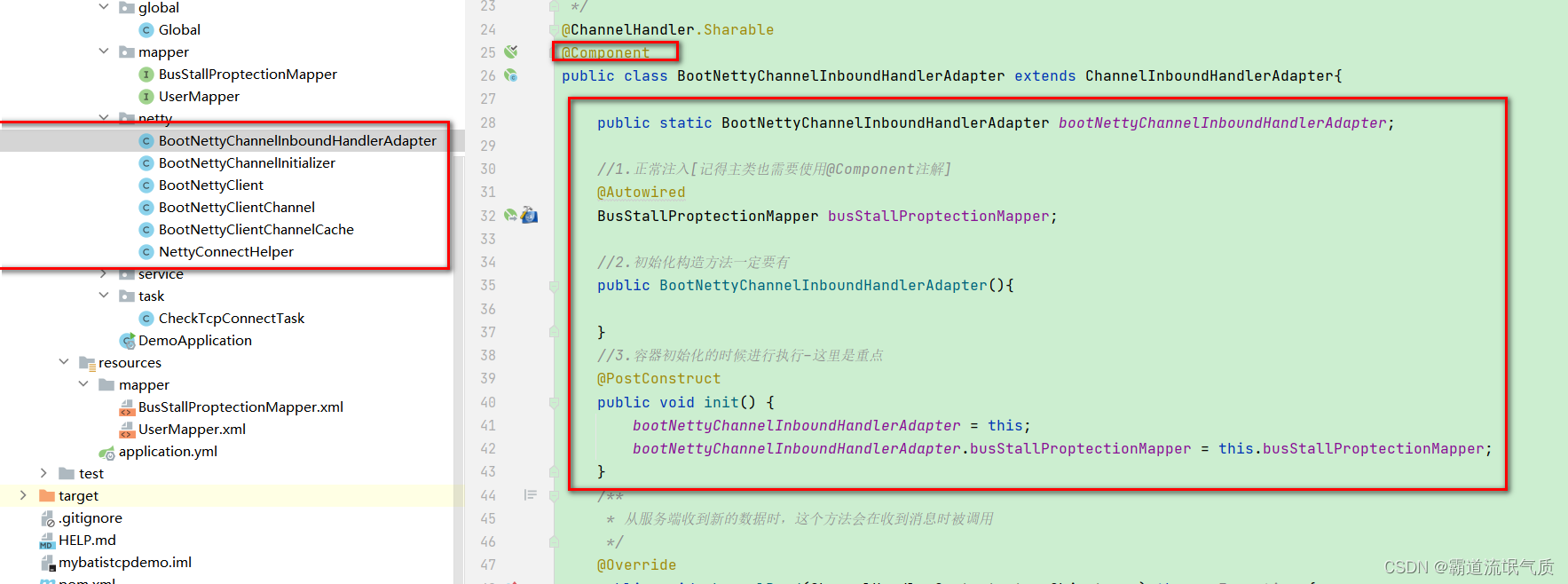Open BootNettyClientChannel class
The image size is (1568, 584).
point(237,208)
